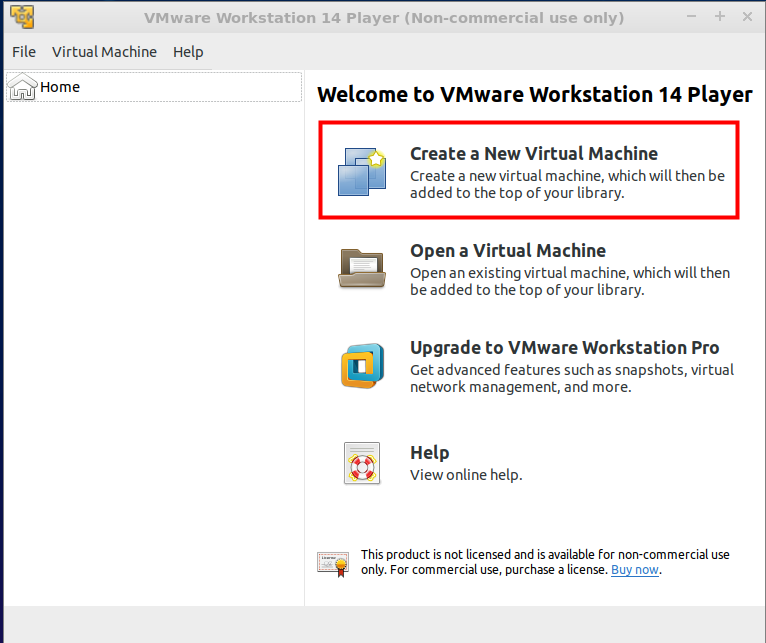
Task: Open the Virtual Machine menu
Action: pos(105,52)
